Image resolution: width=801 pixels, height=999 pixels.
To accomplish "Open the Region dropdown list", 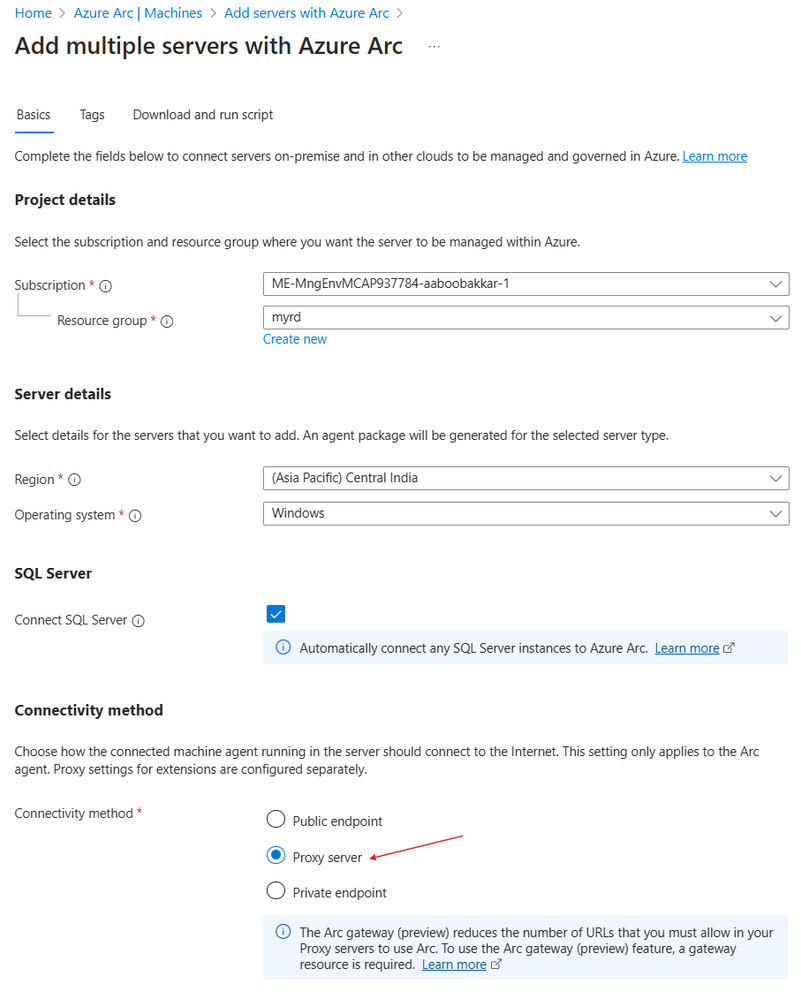I will coord(525,478).
